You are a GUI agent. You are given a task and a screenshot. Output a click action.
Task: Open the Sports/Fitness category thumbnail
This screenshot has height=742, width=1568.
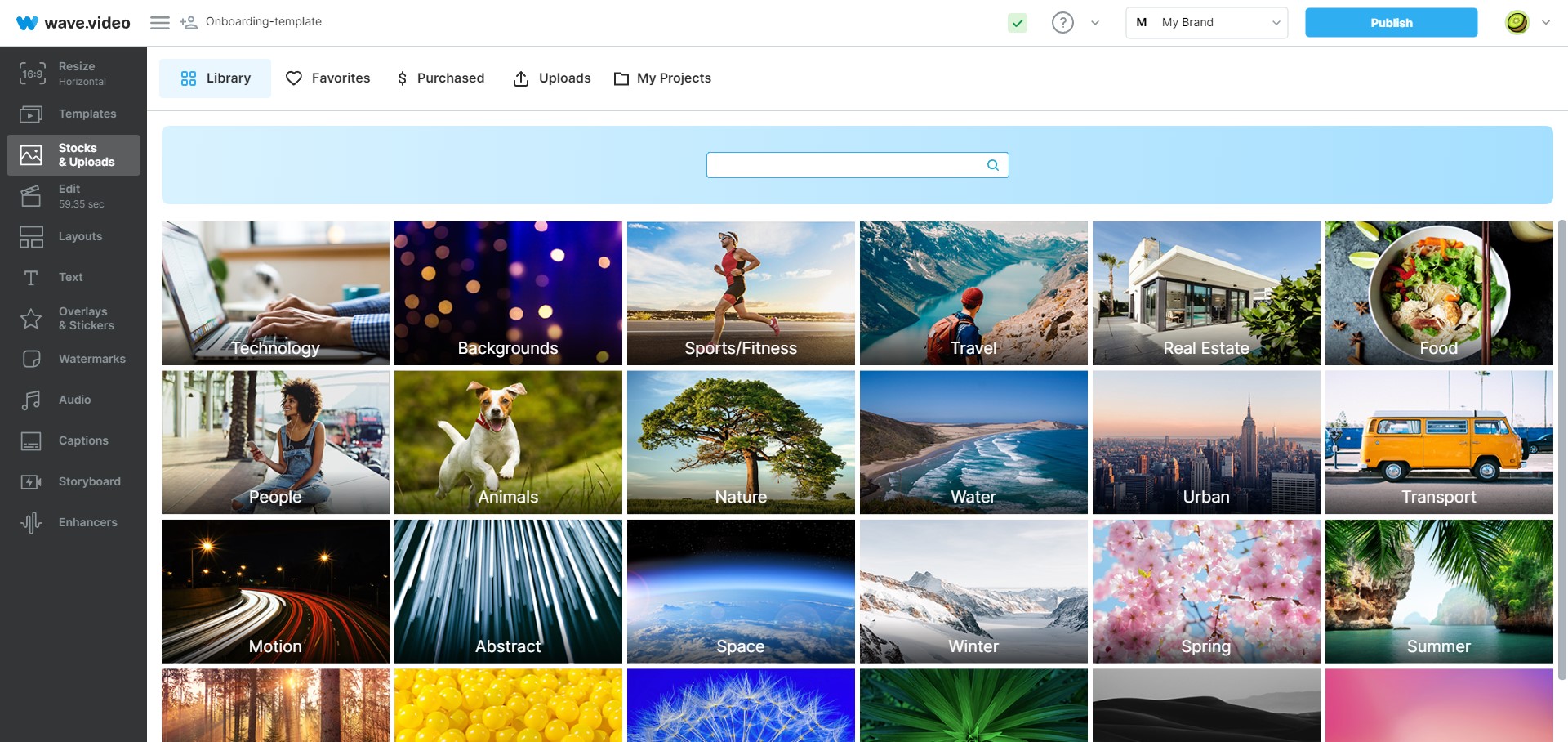(x=741, y=293)
